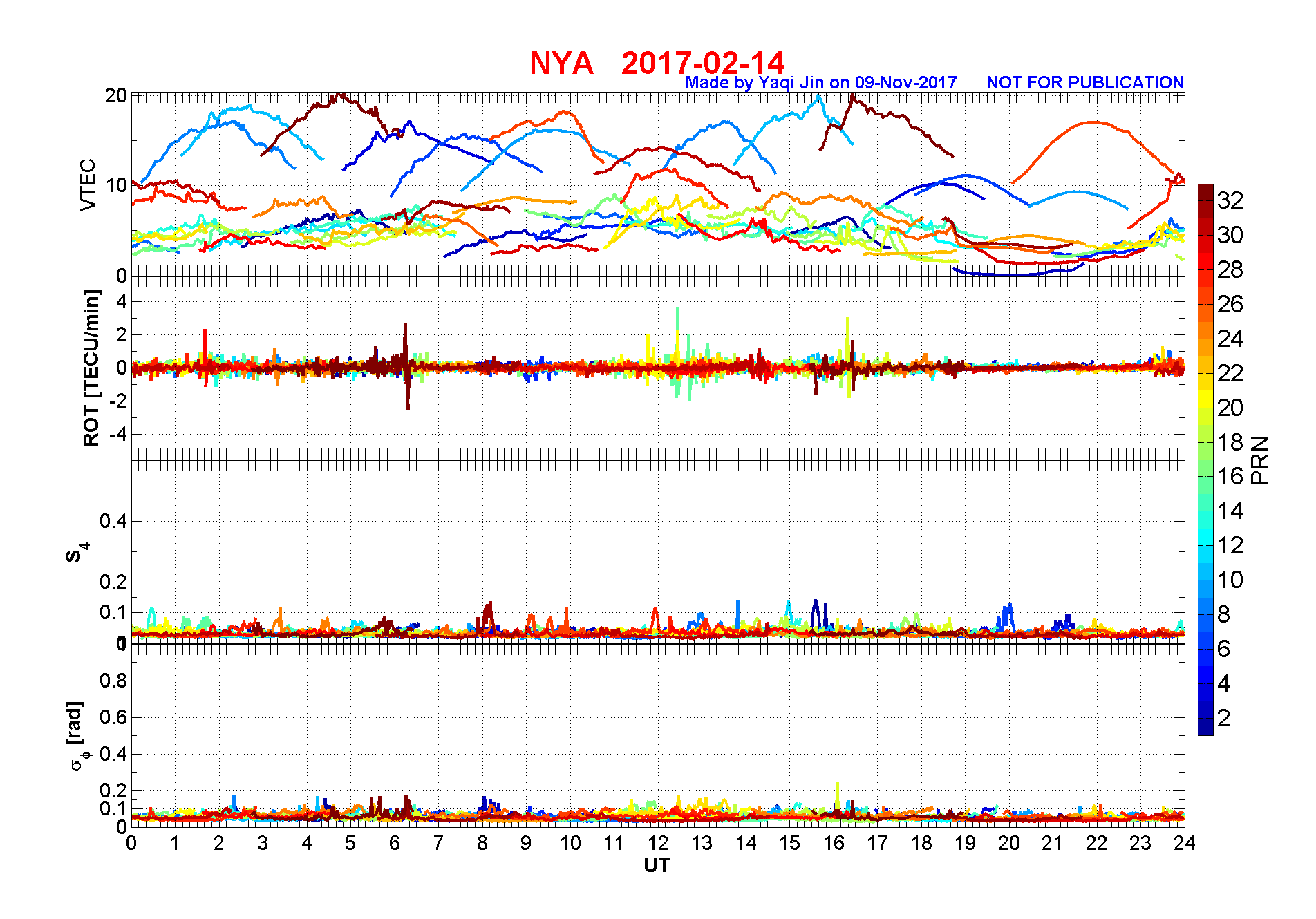The height and width of the screenshot is (919, 1316).
Task: Click VTEC axis tick label 20
Action: coord(115,96)
